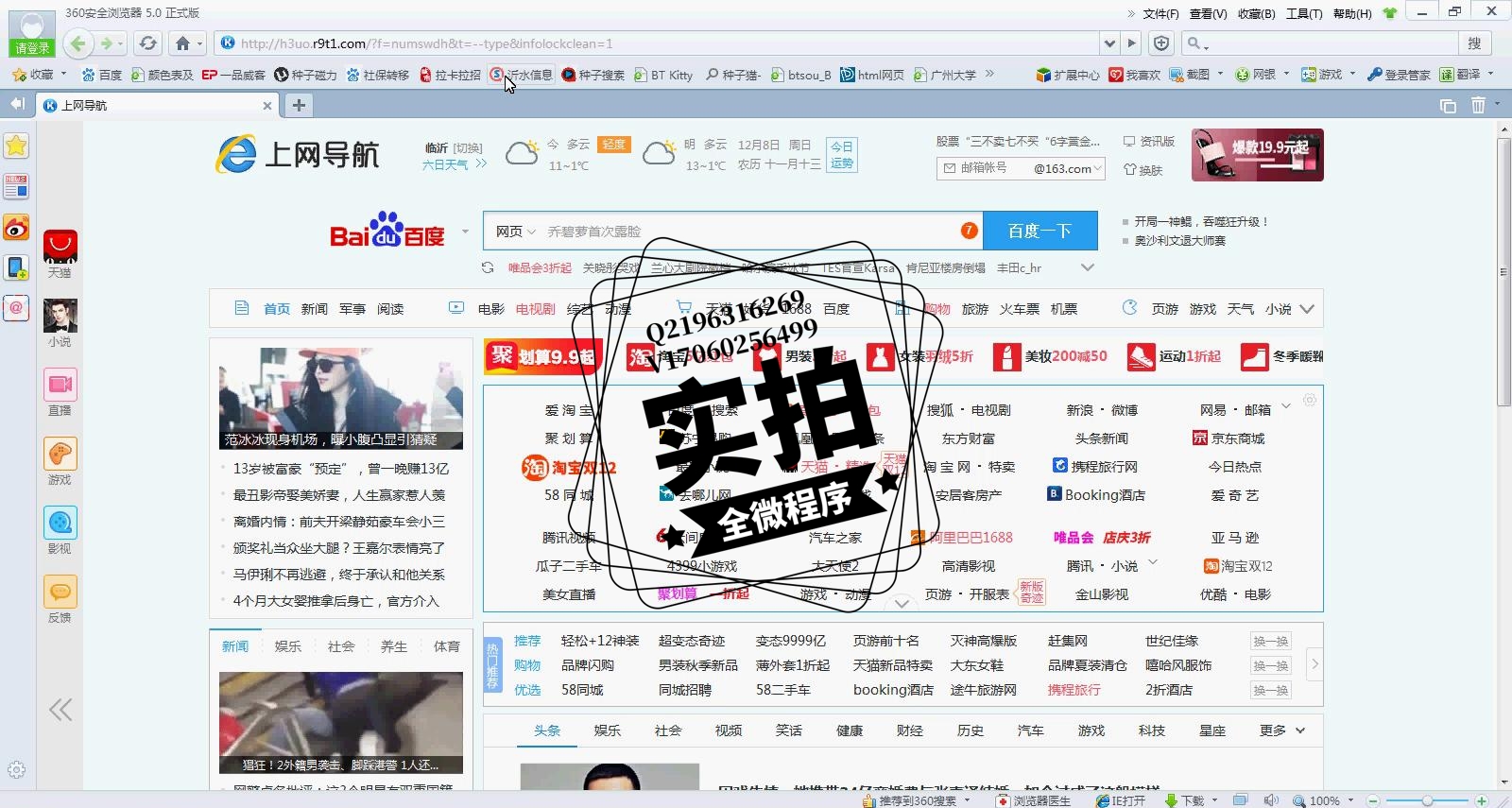The width and height of the screenshot is (1512, 808).
Task: Open 天猫 app in side panel
Action: coord(60,253)
